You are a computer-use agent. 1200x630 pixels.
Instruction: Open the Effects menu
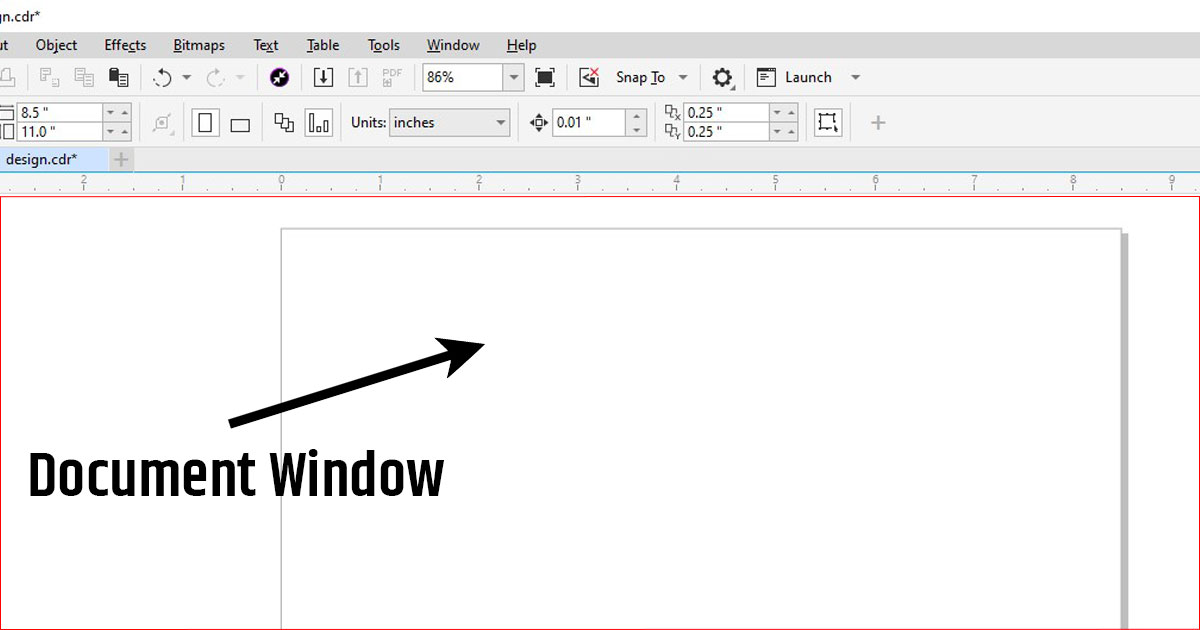125,45
